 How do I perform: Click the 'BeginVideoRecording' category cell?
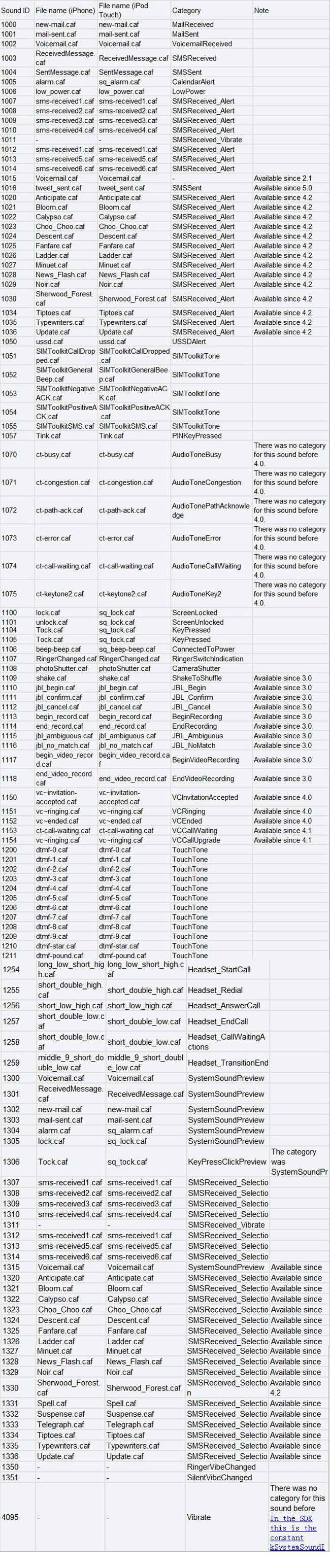coord(205,760)
